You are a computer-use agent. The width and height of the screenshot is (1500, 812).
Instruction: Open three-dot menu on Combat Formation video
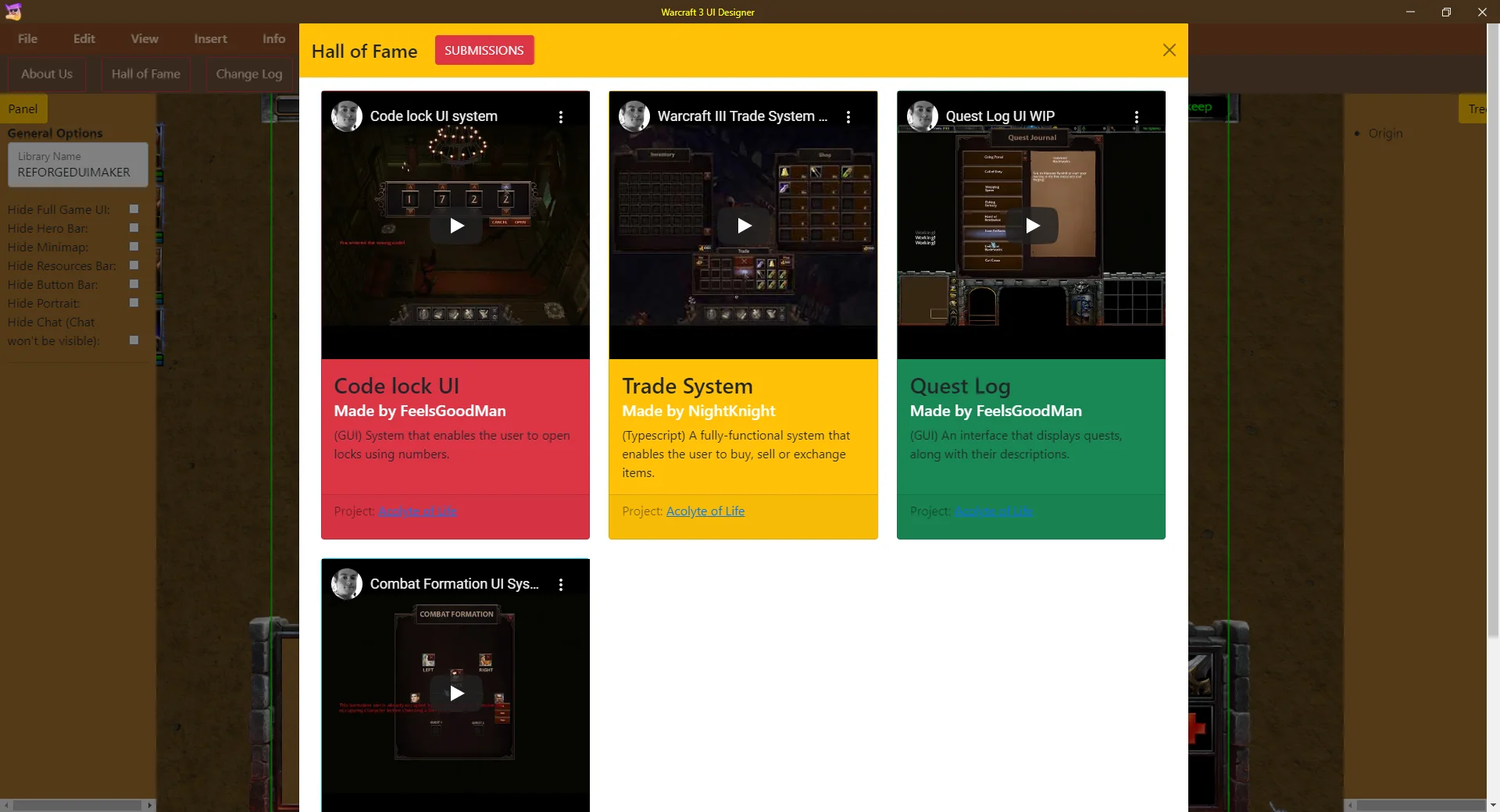coord(561,585)
